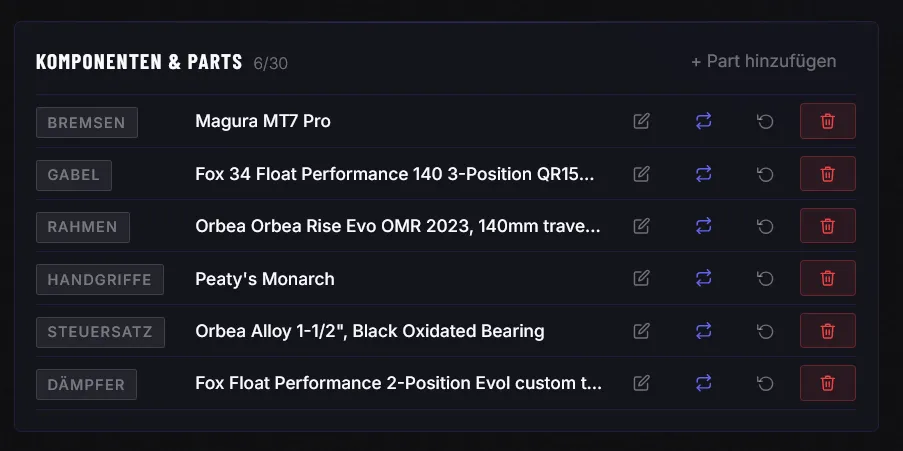
Task: Swap the Peaty's Monarch grips part
Action: (704, 278)
